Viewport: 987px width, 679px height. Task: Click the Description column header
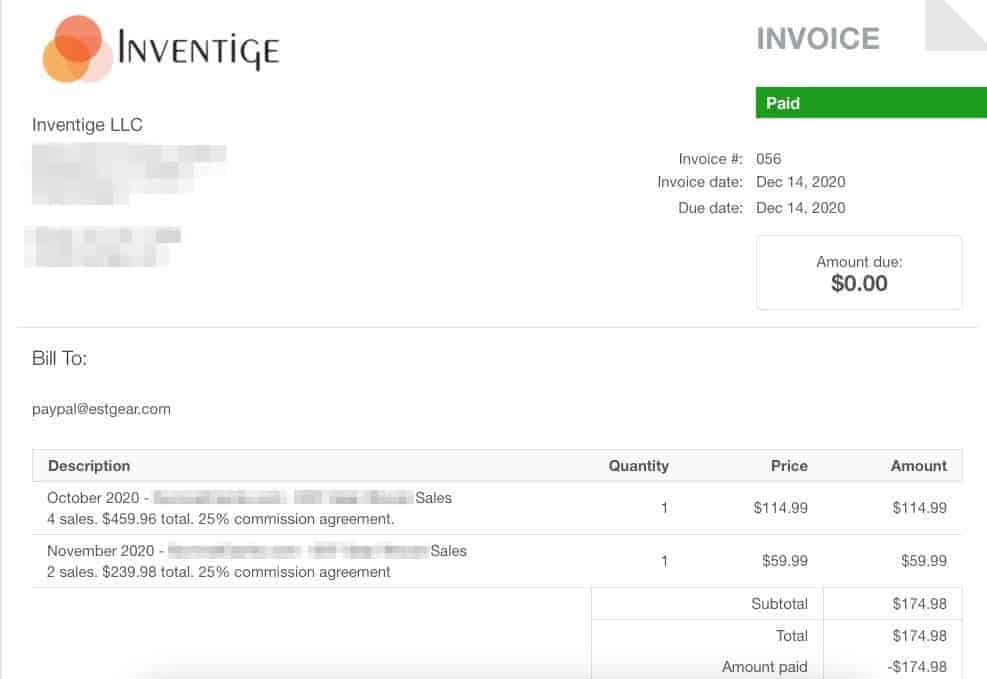pyautogui.click(x=89, y=466)
